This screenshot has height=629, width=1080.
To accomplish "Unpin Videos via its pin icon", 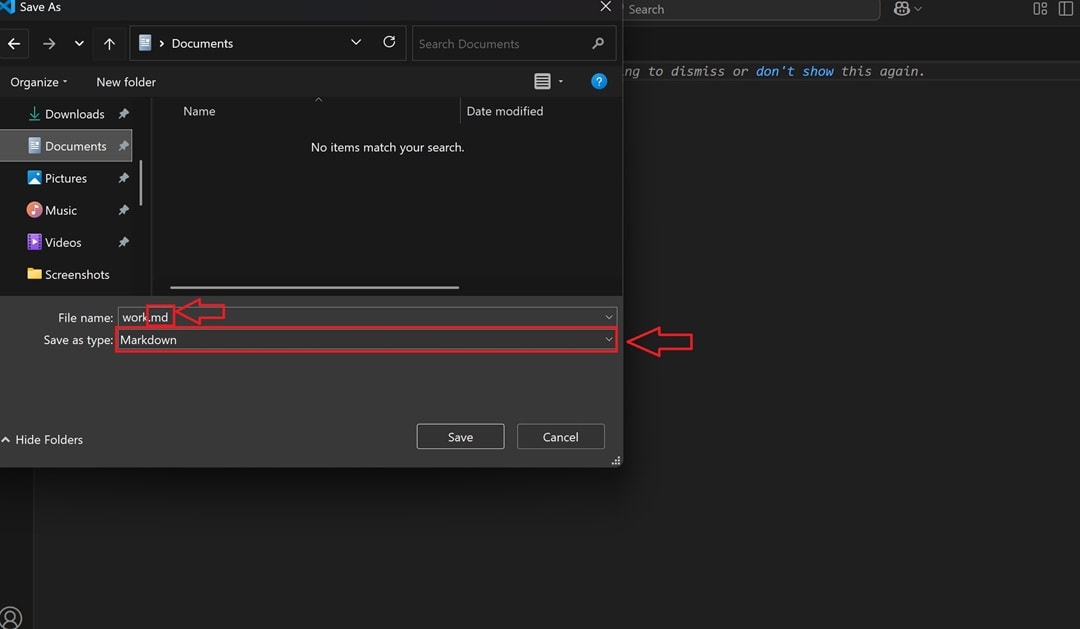I will (123, 242).
